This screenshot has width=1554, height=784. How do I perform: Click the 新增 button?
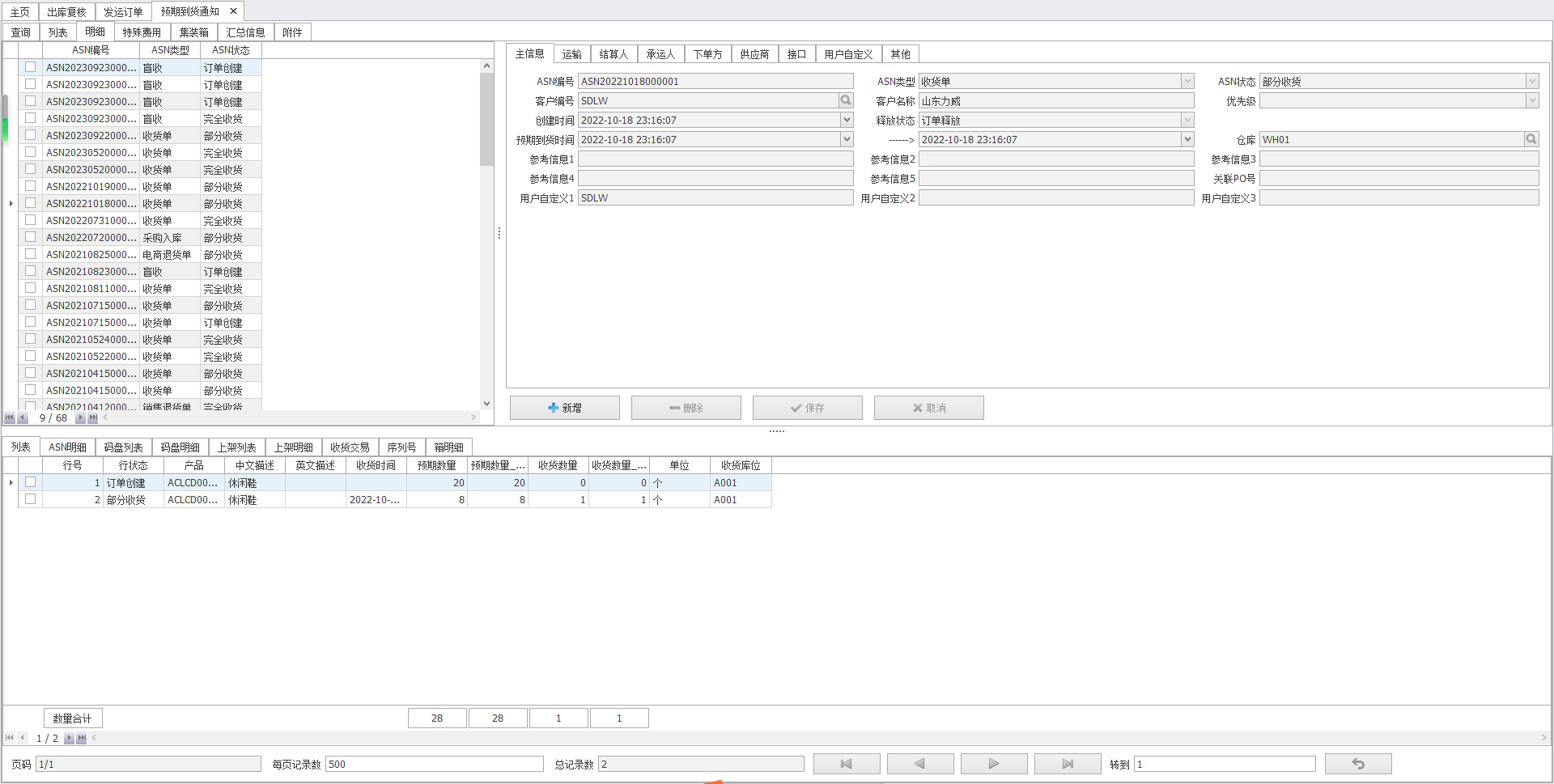pos(565,408)
